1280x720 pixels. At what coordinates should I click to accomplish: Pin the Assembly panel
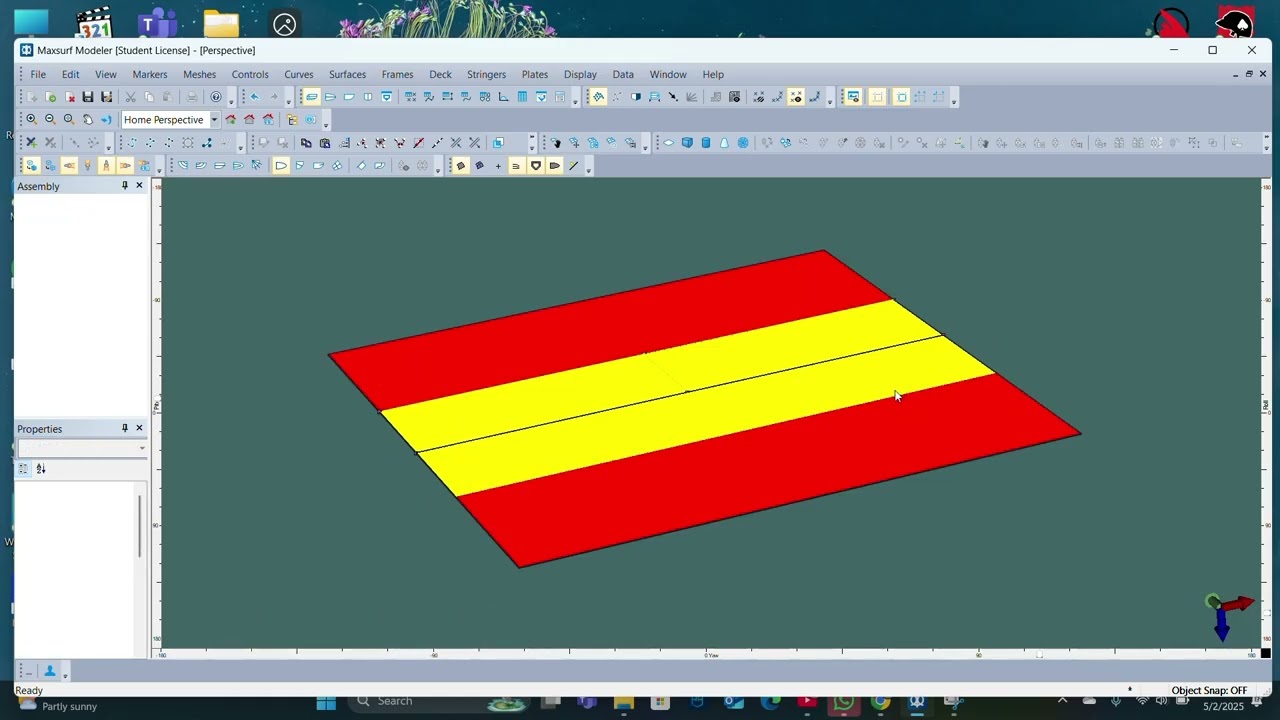(125, 186)
